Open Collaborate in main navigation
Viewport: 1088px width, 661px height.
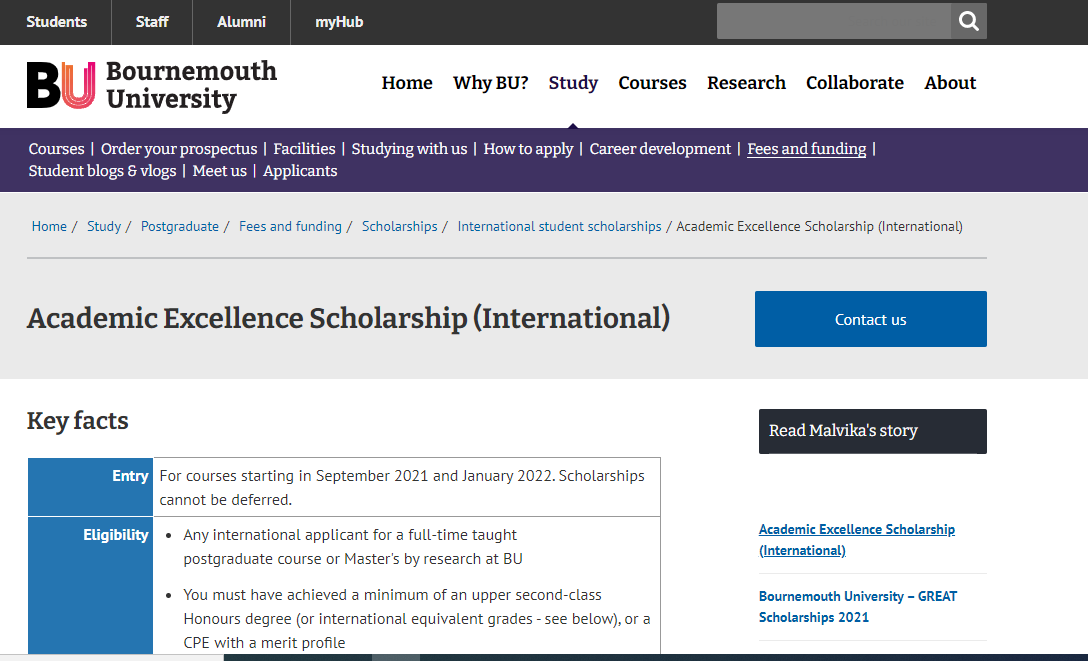(855, 83)
